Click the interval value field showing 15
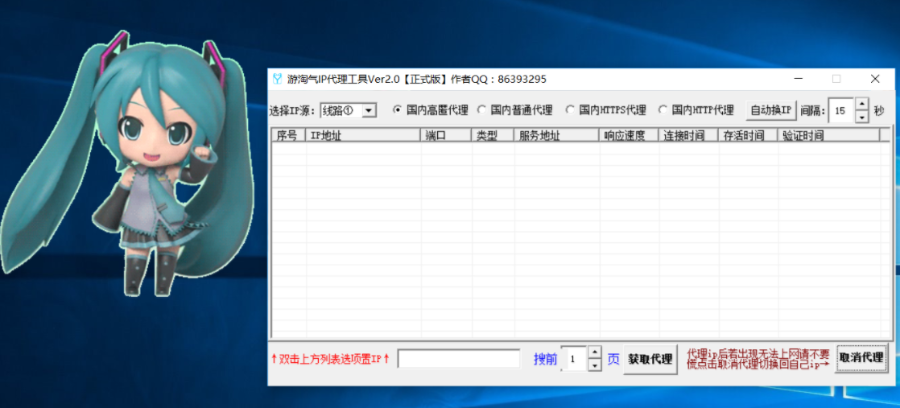This screenshot has width=900, height=408. pyautogui.click(x=841, y=110)
